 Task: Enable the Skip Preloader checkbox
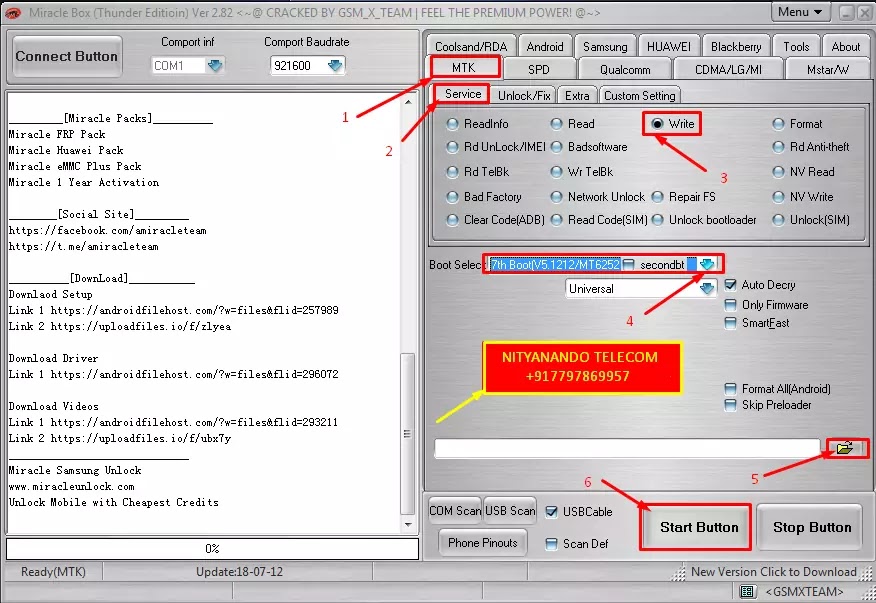tap(730, 405)
